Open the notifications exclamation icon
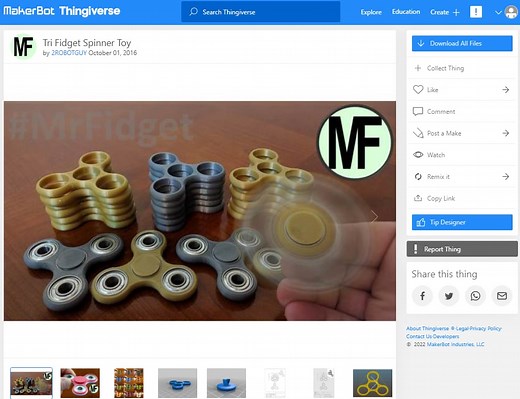520x399 pixels. click(x=476, y=12)
